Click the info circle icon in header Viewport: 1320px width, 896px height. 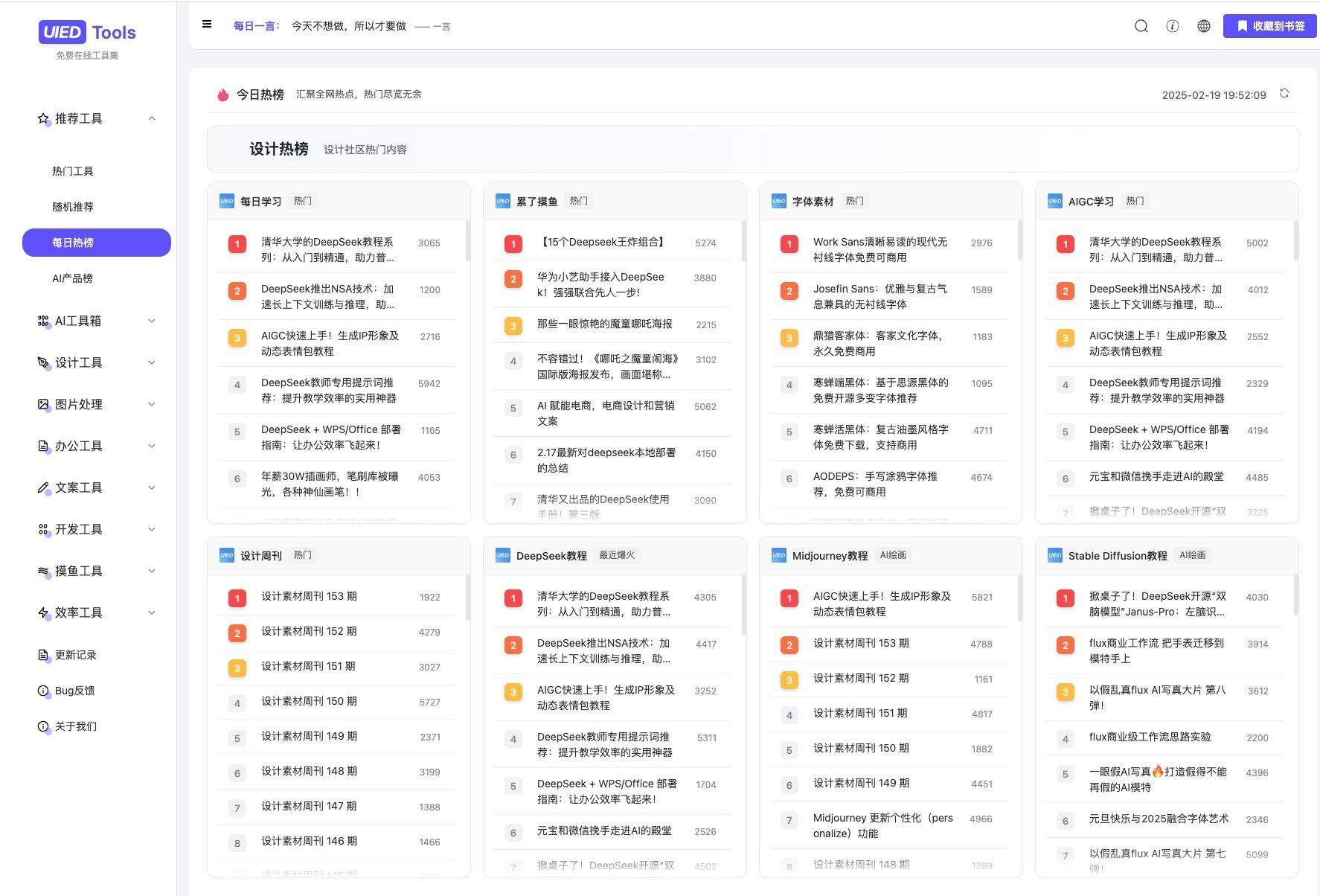pos(1172,26)
